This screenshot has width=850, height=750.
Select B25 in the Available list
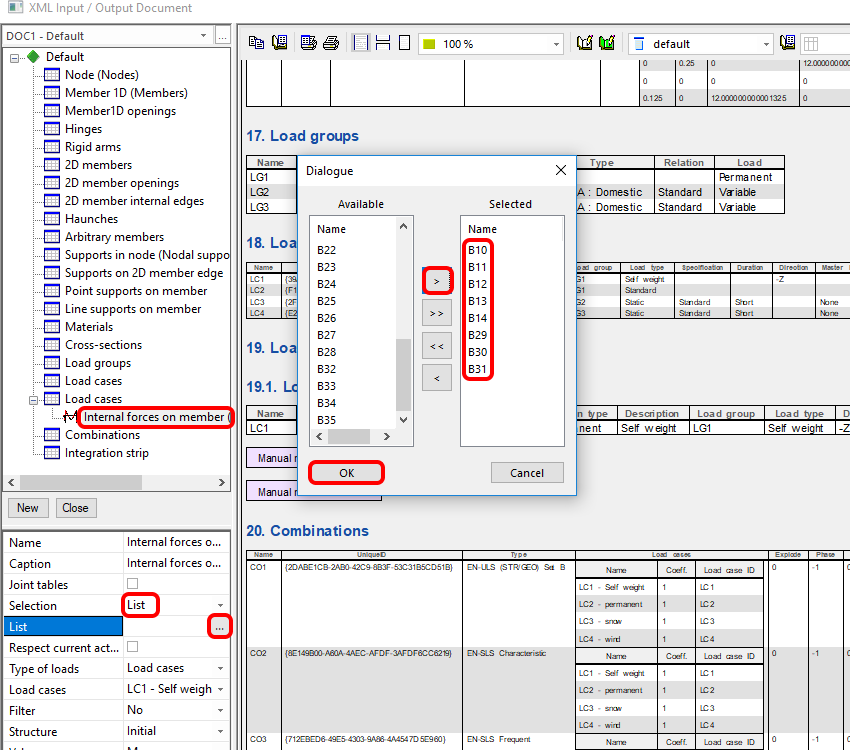(x=327, y=301)
